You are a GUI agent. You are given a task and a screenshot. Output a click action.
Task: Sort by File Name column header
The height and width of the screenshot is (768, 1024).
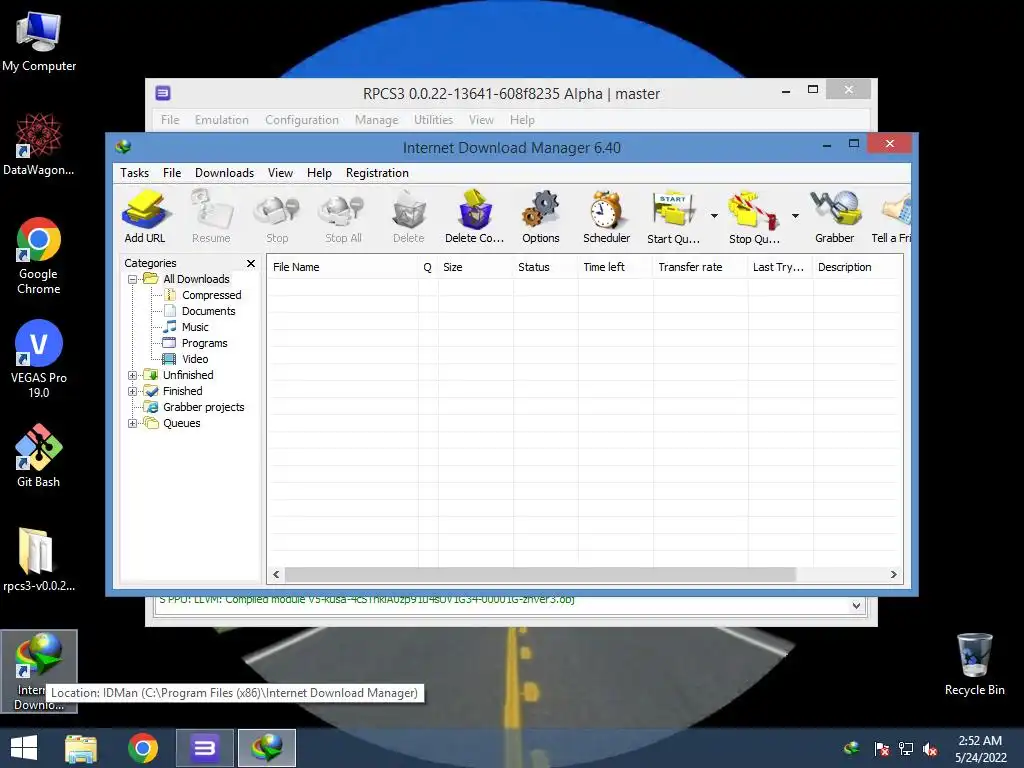(342, 267)
